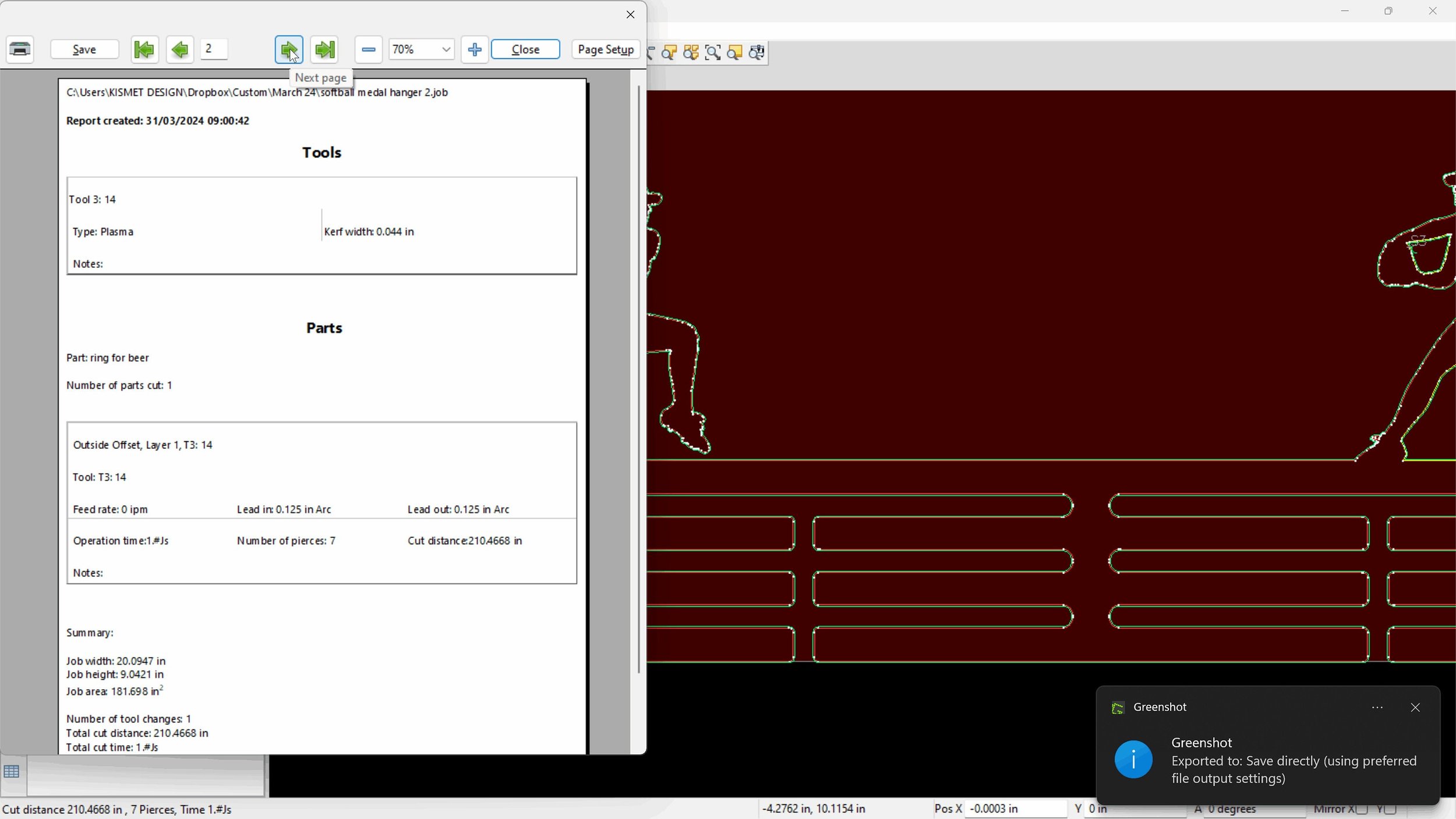
Task: Click 'Job height: 9.0421 in' text
Action: coord(115,674)
